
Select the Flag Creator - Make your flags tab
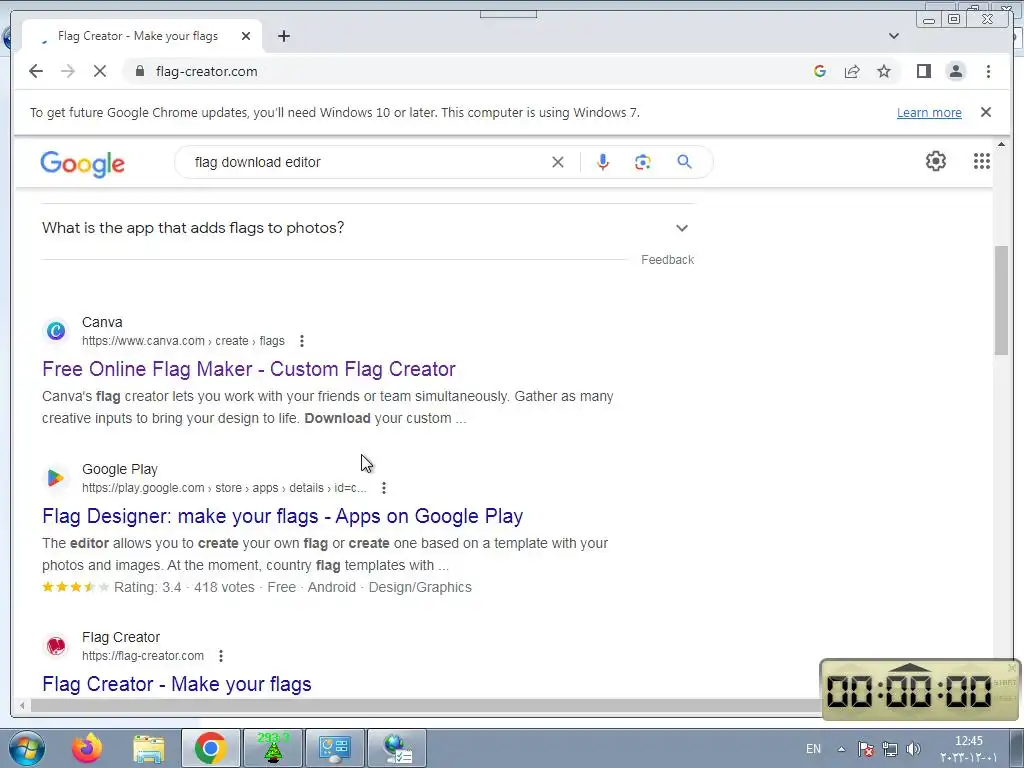coord(138,36)
